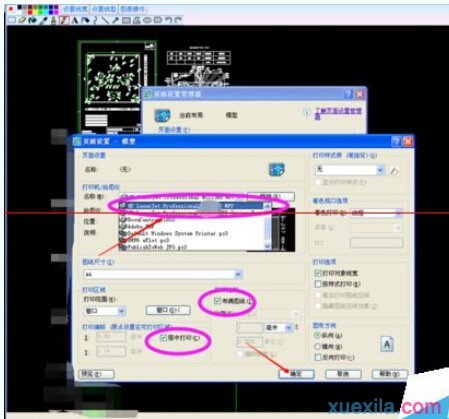Toggle the 打印对象线宽 checkbox

pos(317,273)
